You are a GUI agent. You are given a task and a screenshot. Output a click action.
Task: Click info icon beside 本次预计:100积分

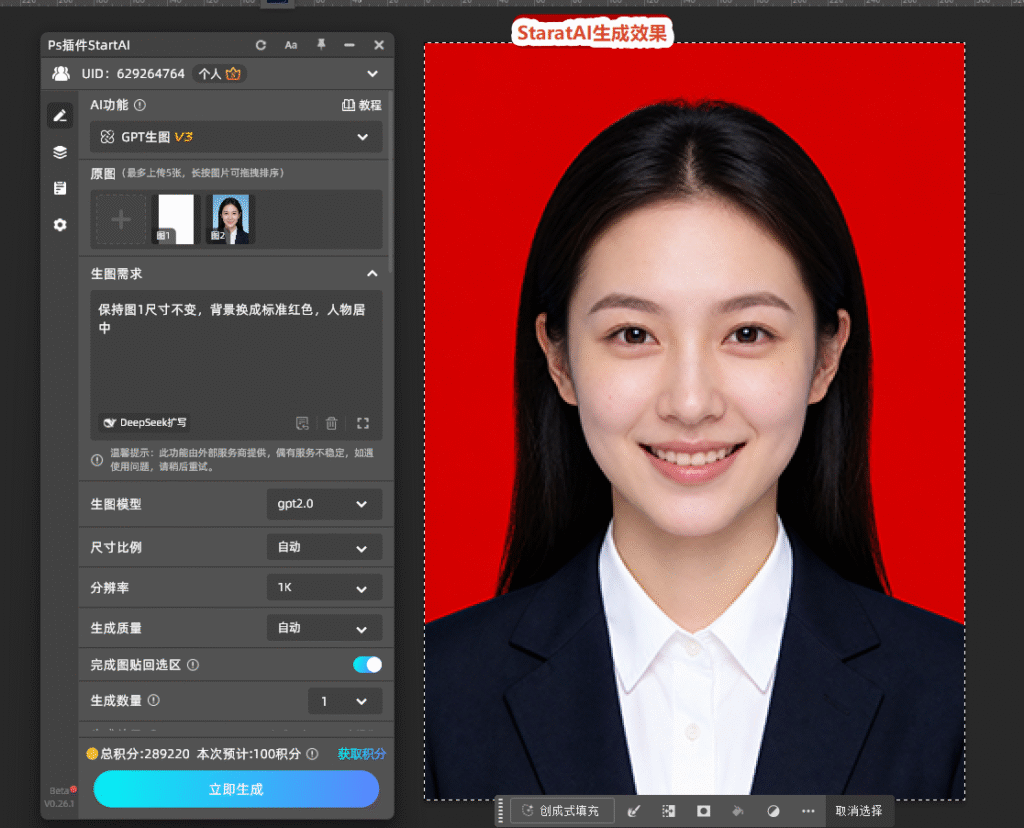[x=312, y=754]
